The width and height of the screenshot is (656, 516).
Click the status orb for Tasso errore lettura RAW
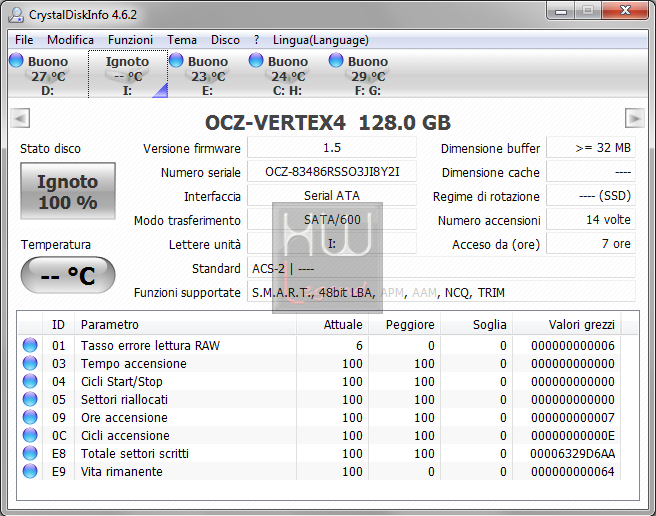click(30, 345)
